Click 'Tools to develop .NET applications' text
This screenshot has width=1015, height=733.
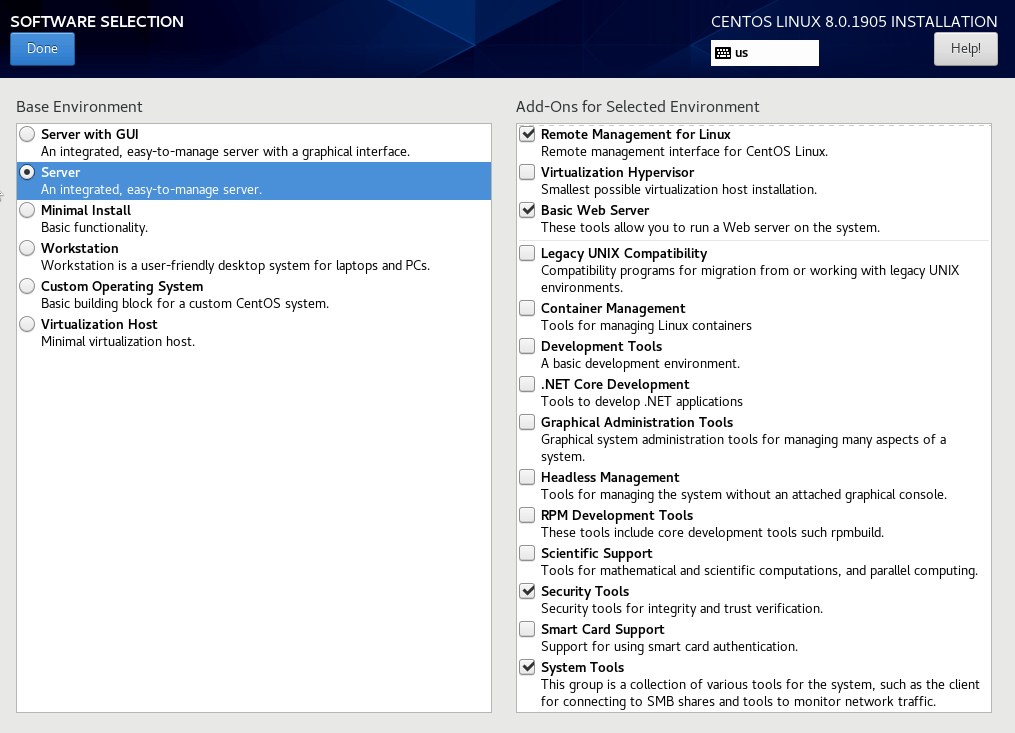(641, 401)
